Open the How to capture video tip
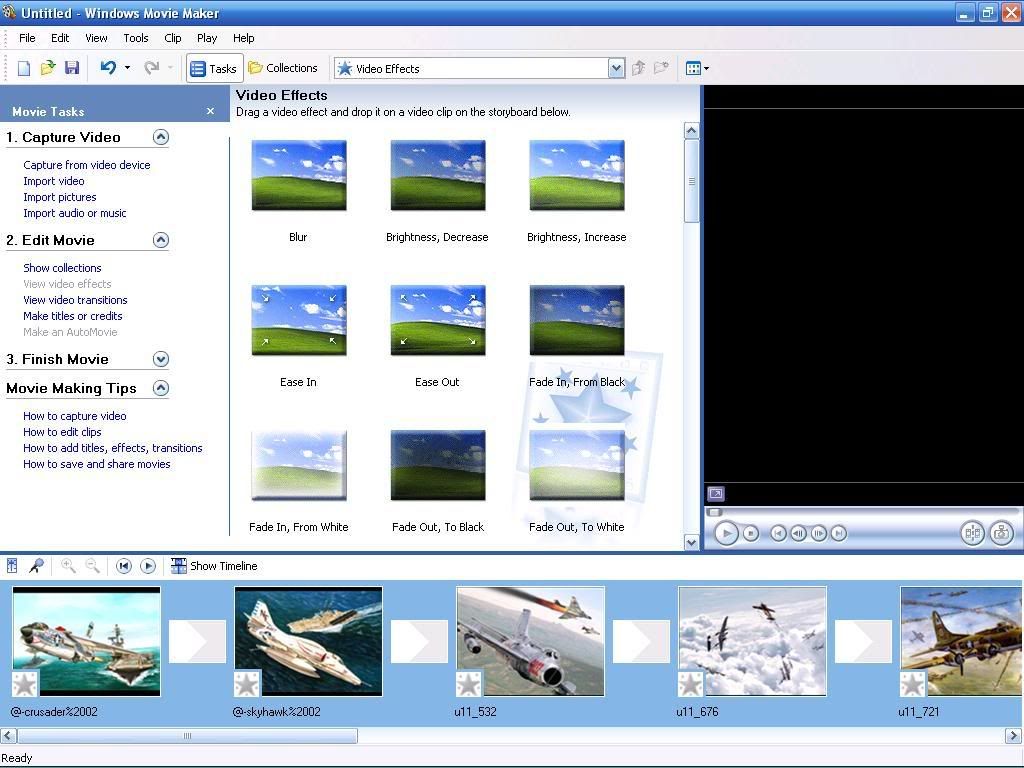 tap(74, 416)
